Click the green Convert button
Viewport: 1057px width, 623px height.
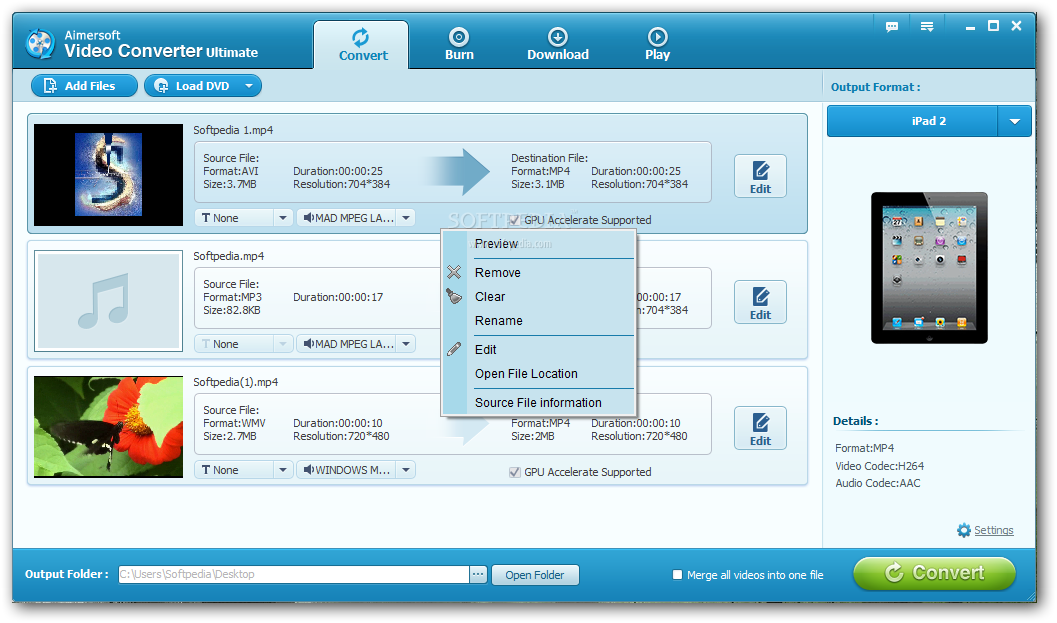933,573
